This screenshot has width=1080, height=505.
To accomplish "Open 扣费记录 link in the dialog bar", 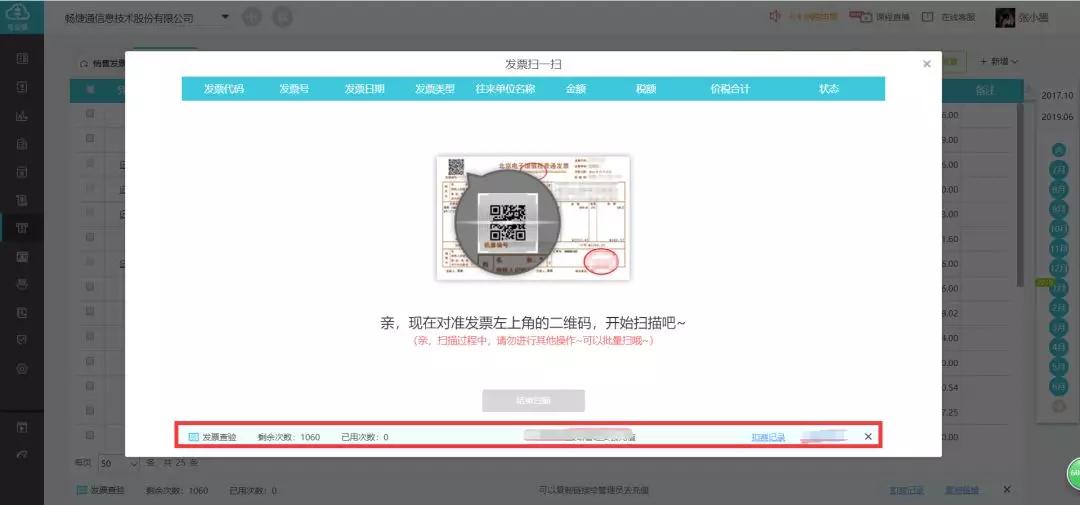I will pyautogui.click(x=768, y=437).
